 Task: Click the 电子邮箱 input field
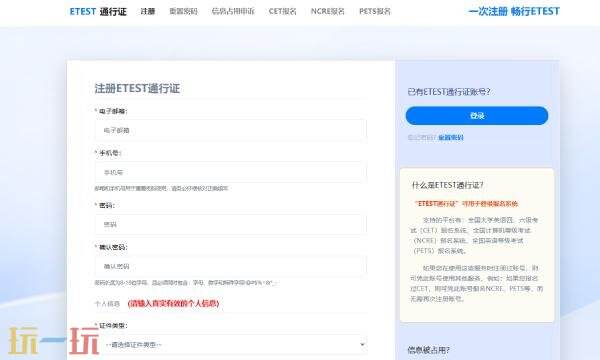point(231,130)
